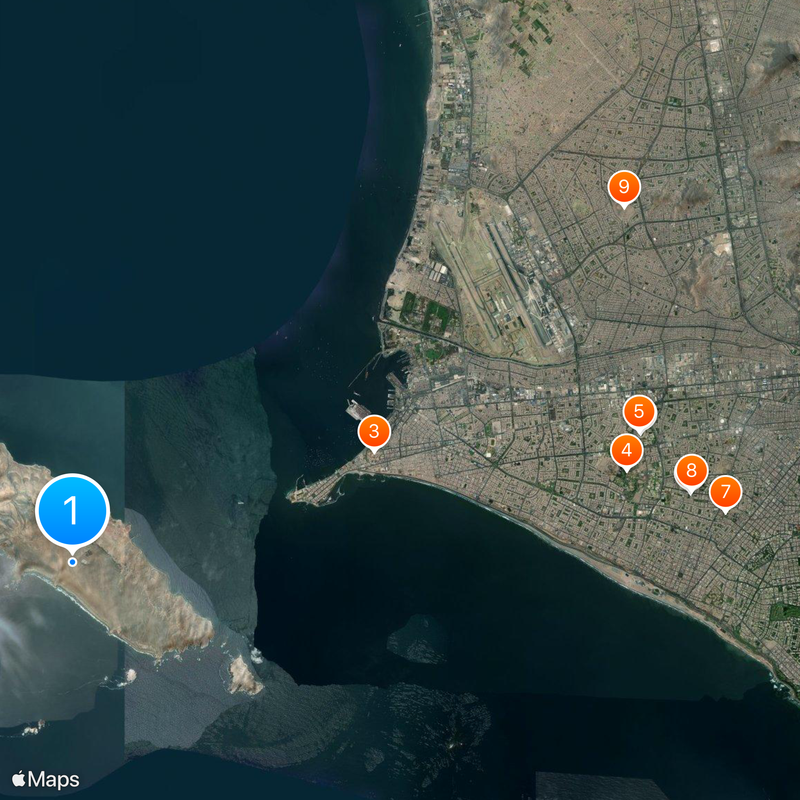Select pin number 5
This screenshot has width=800, height=800.
[641, 410]
